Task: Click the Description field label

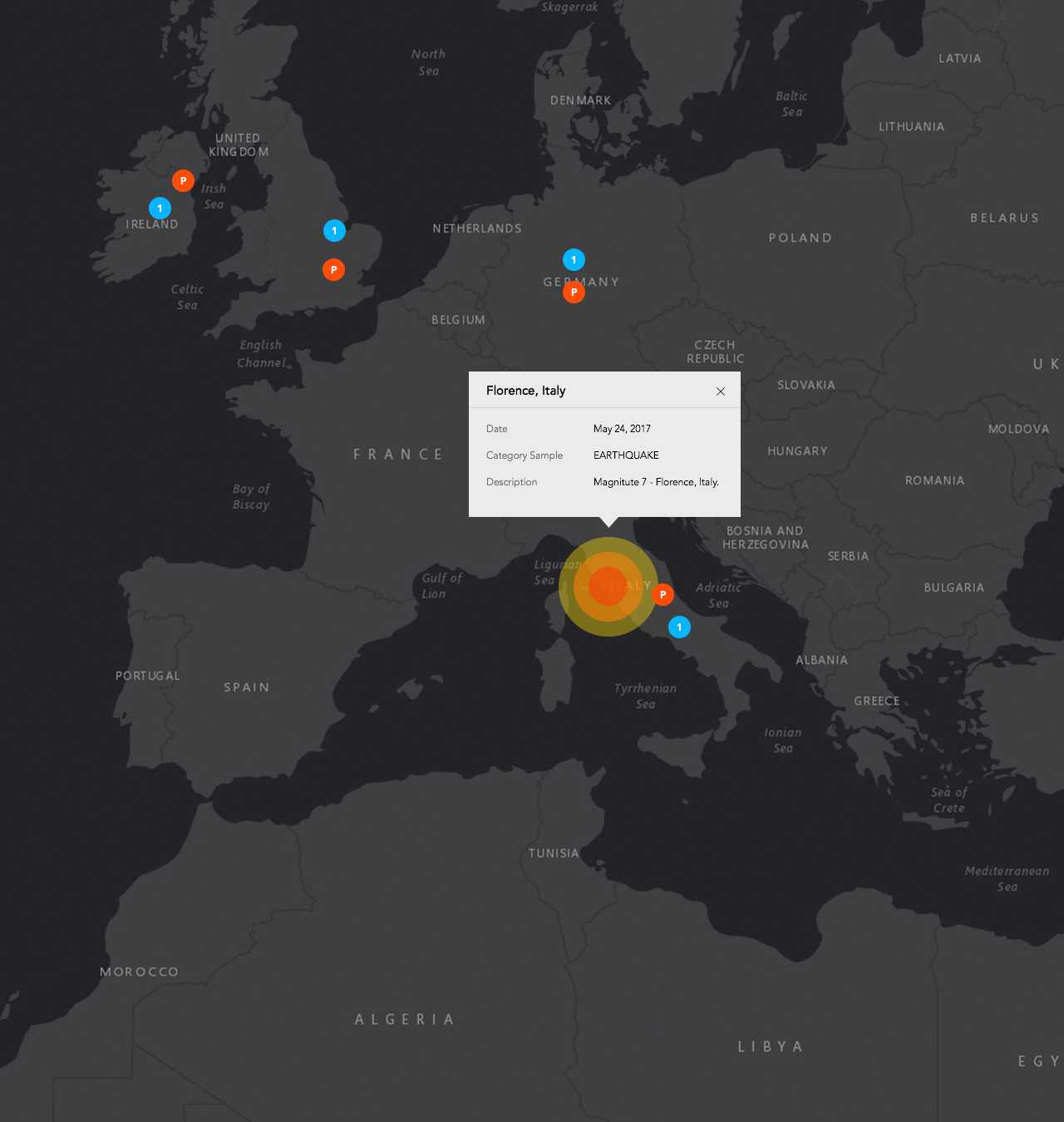Action: pos(511,482)
